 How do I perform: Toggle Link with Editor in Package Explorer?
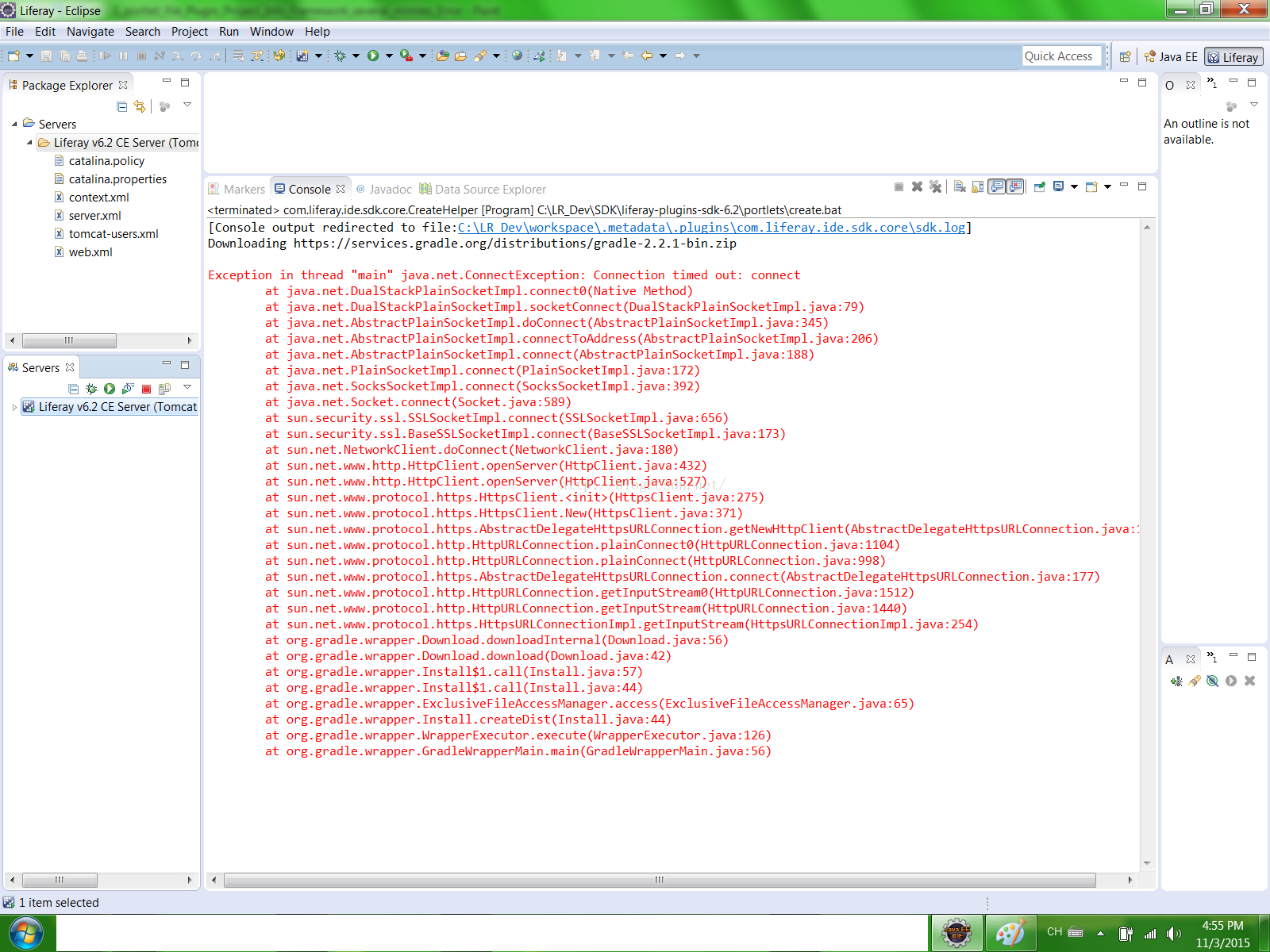140,106
